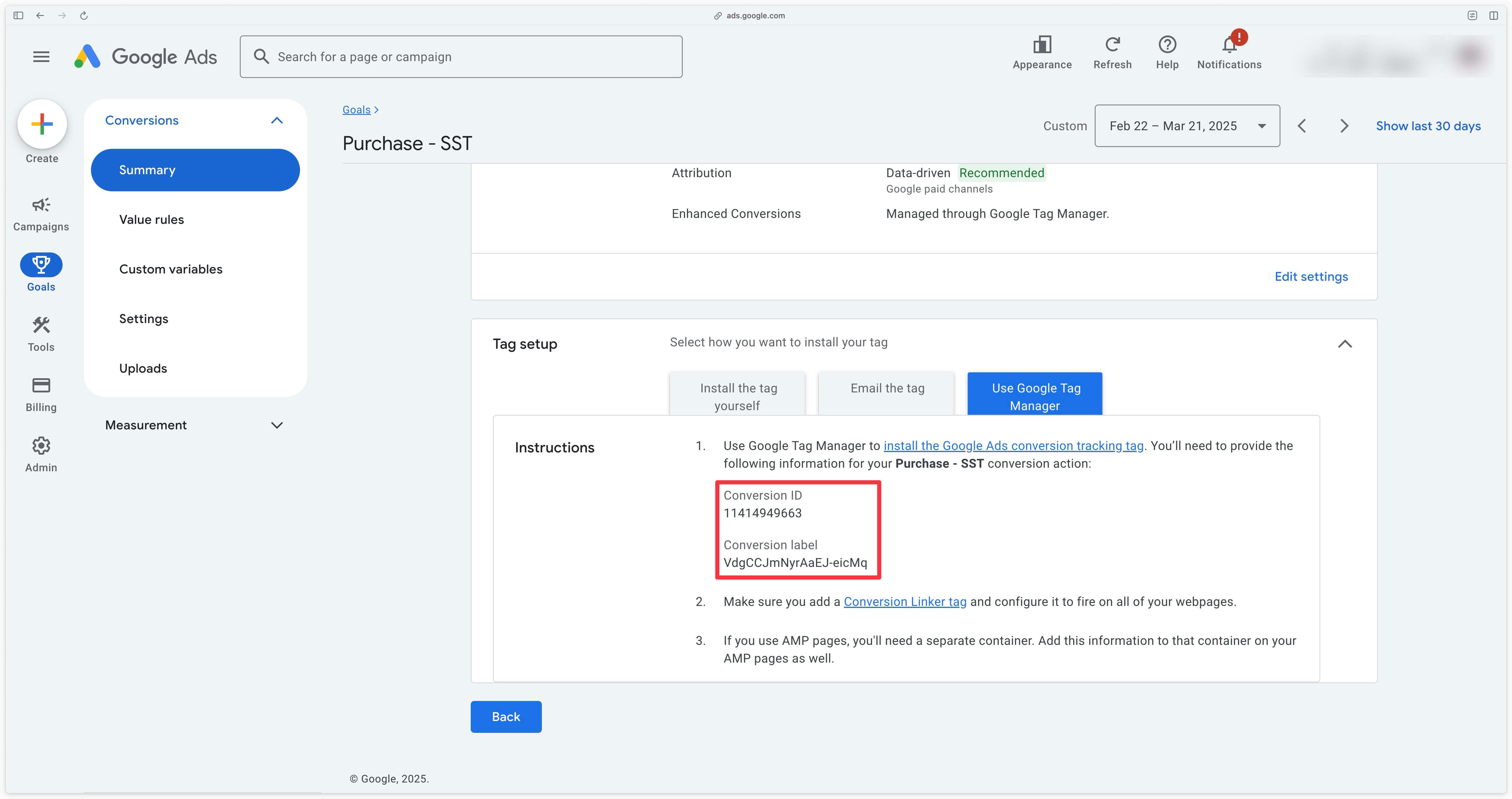The image size is (1512, 799).
Task: Open the Goals trophy section
Action: pos(41,273)
